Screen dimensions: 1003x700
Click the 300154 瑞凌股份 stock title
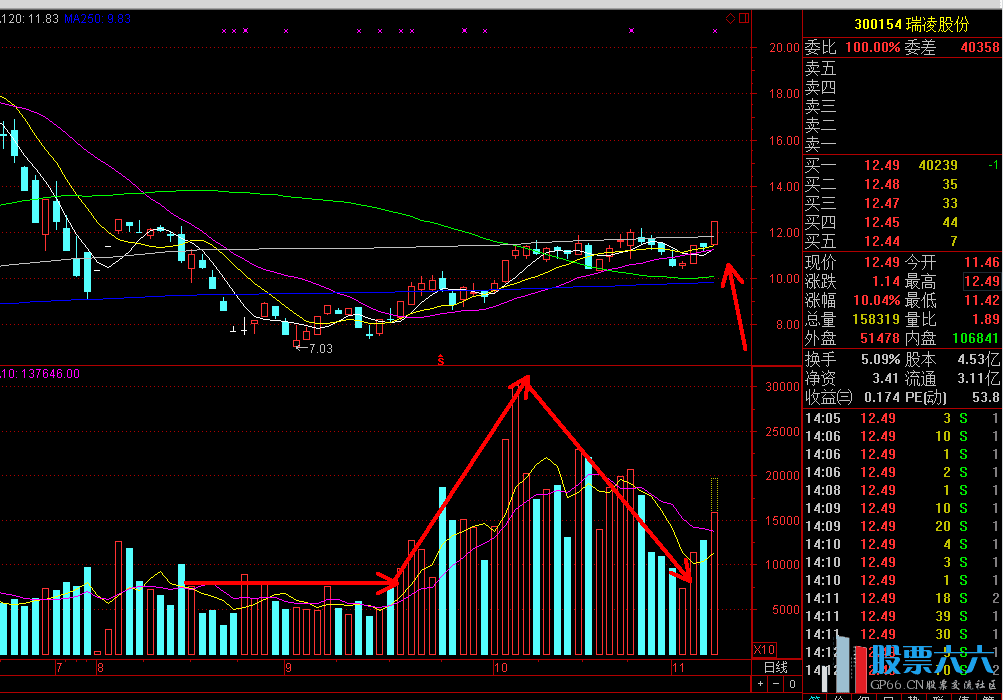[x=902, y=24]
